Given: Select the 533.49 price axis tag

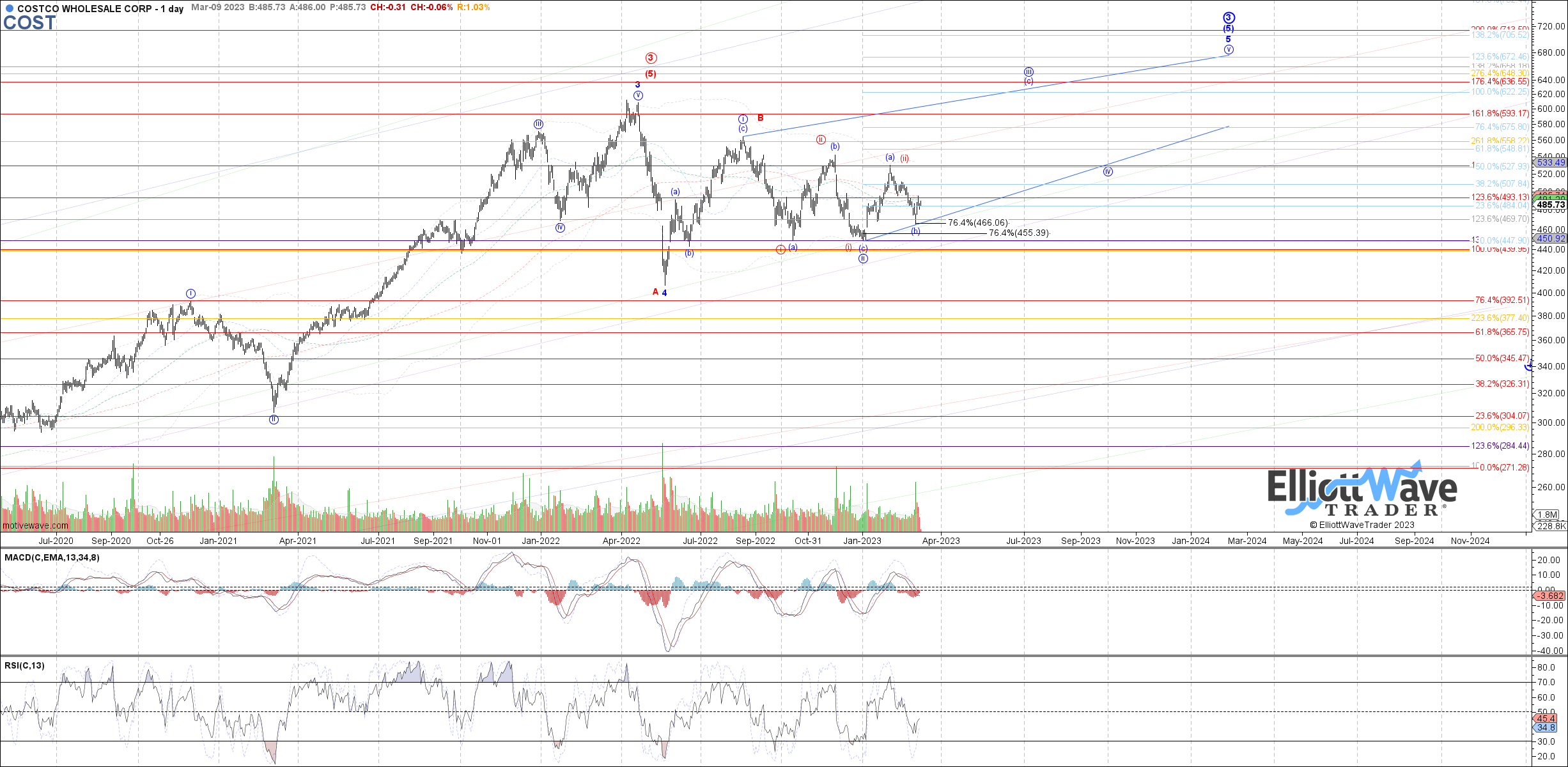Looking at the screenshot, I should pyautogui.click(x=1551, y=163).
